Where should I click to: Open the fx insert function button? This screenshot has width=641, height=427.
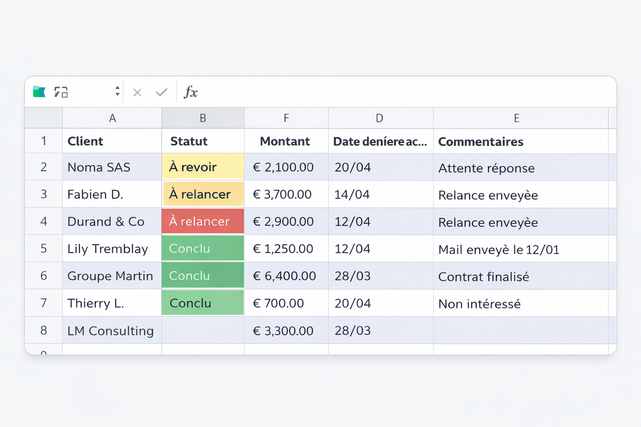pos(190,92)
